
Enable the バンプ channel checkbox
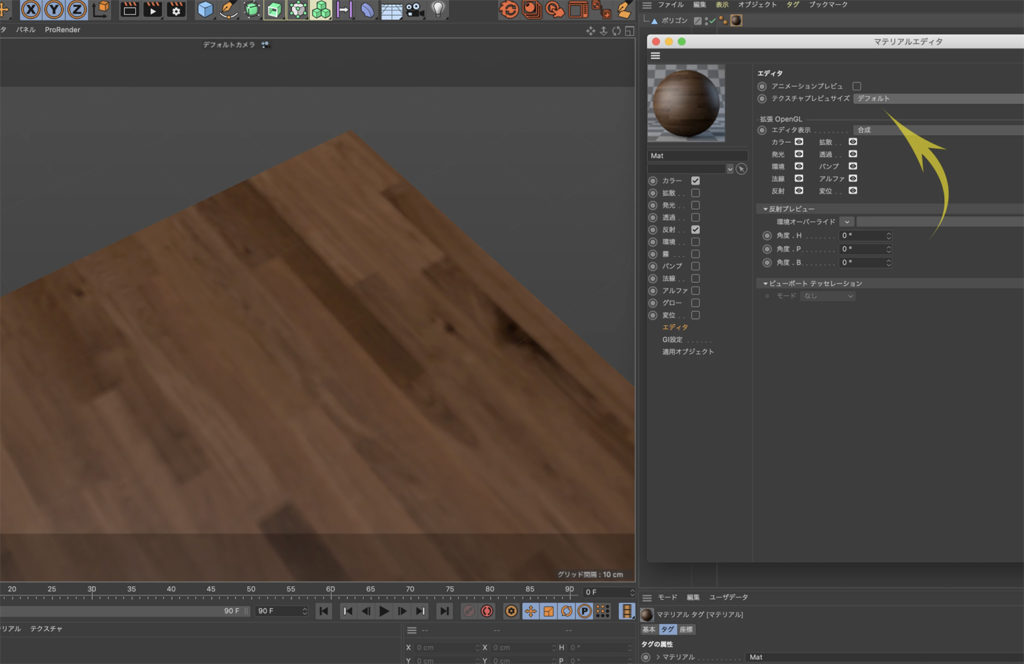[696, 266]
